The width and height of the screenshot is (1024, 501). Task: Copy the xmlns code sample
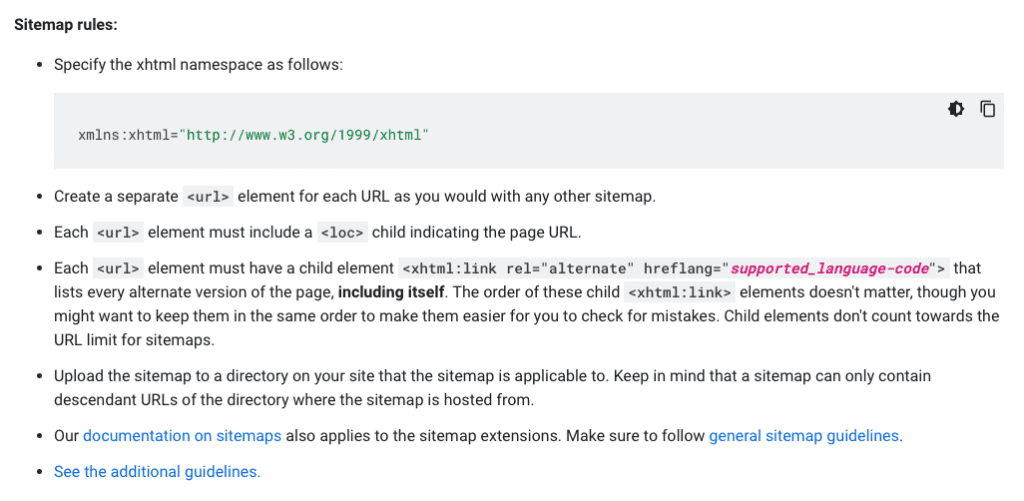(x=987, y=109)
